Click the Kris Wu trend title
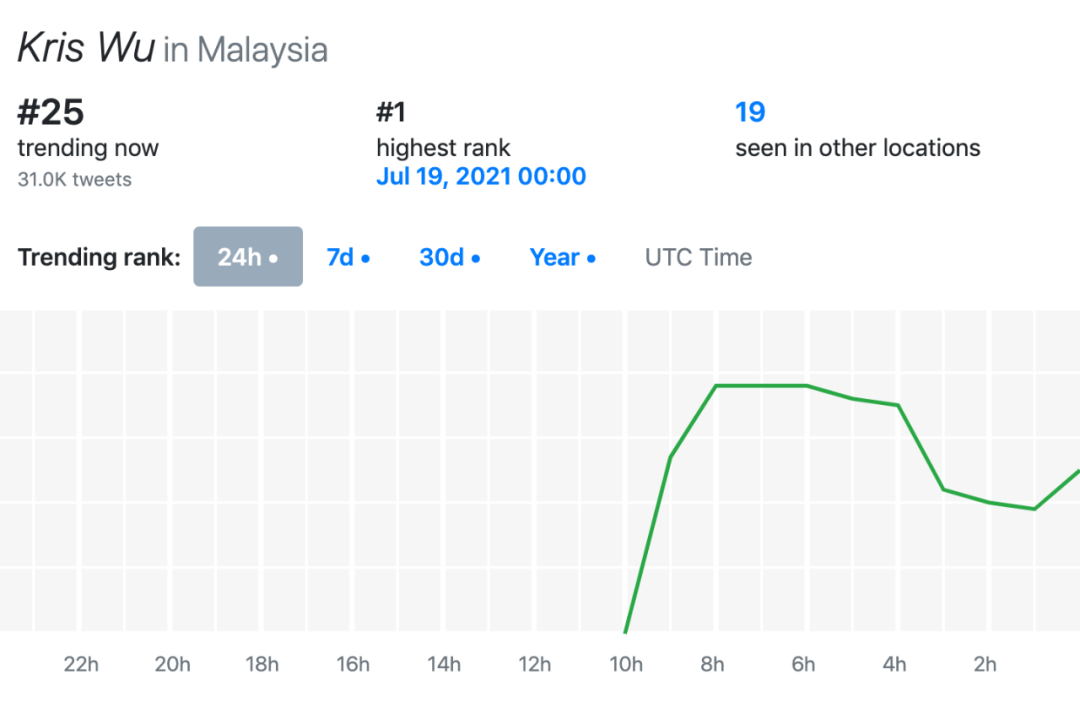 [86, 48]
